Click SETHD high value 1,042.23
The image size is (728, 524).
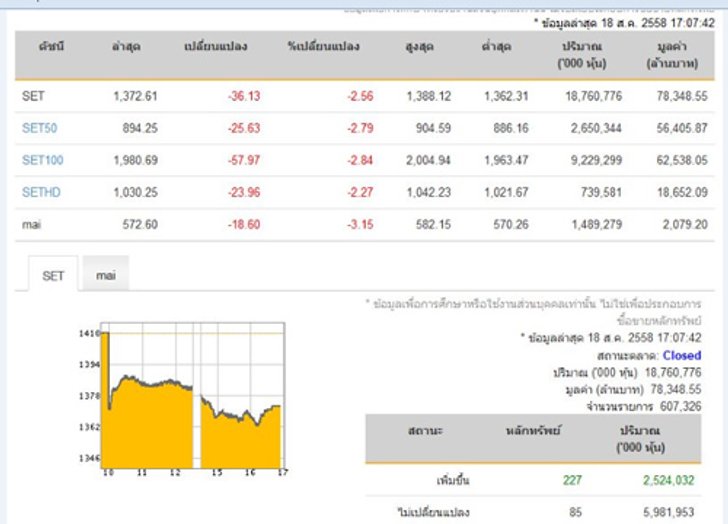(429, 192)
